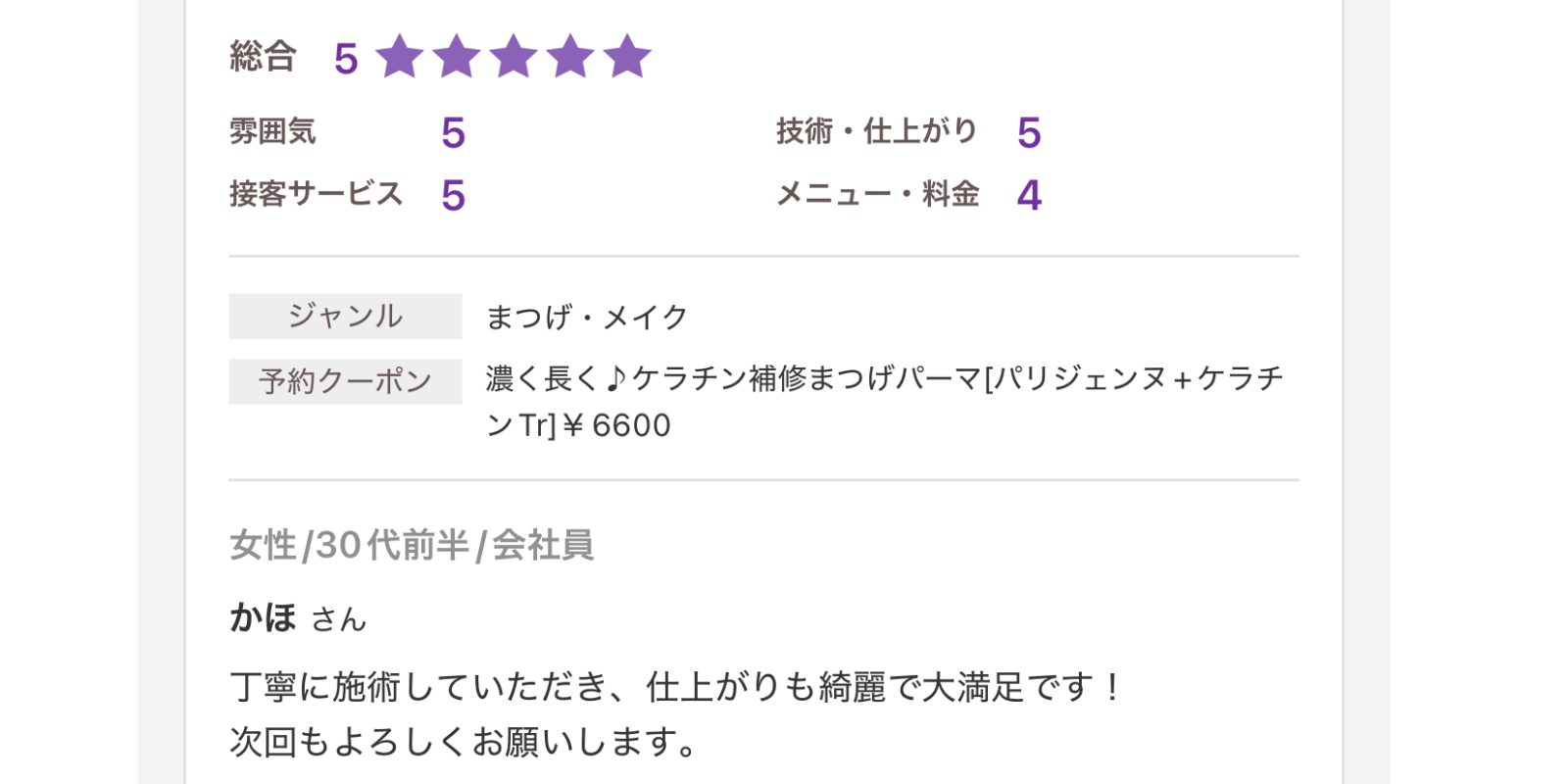Click the 雰囲気 atmosphere rating label
This screenshot has height=784, width=1568.
[272, 130]
